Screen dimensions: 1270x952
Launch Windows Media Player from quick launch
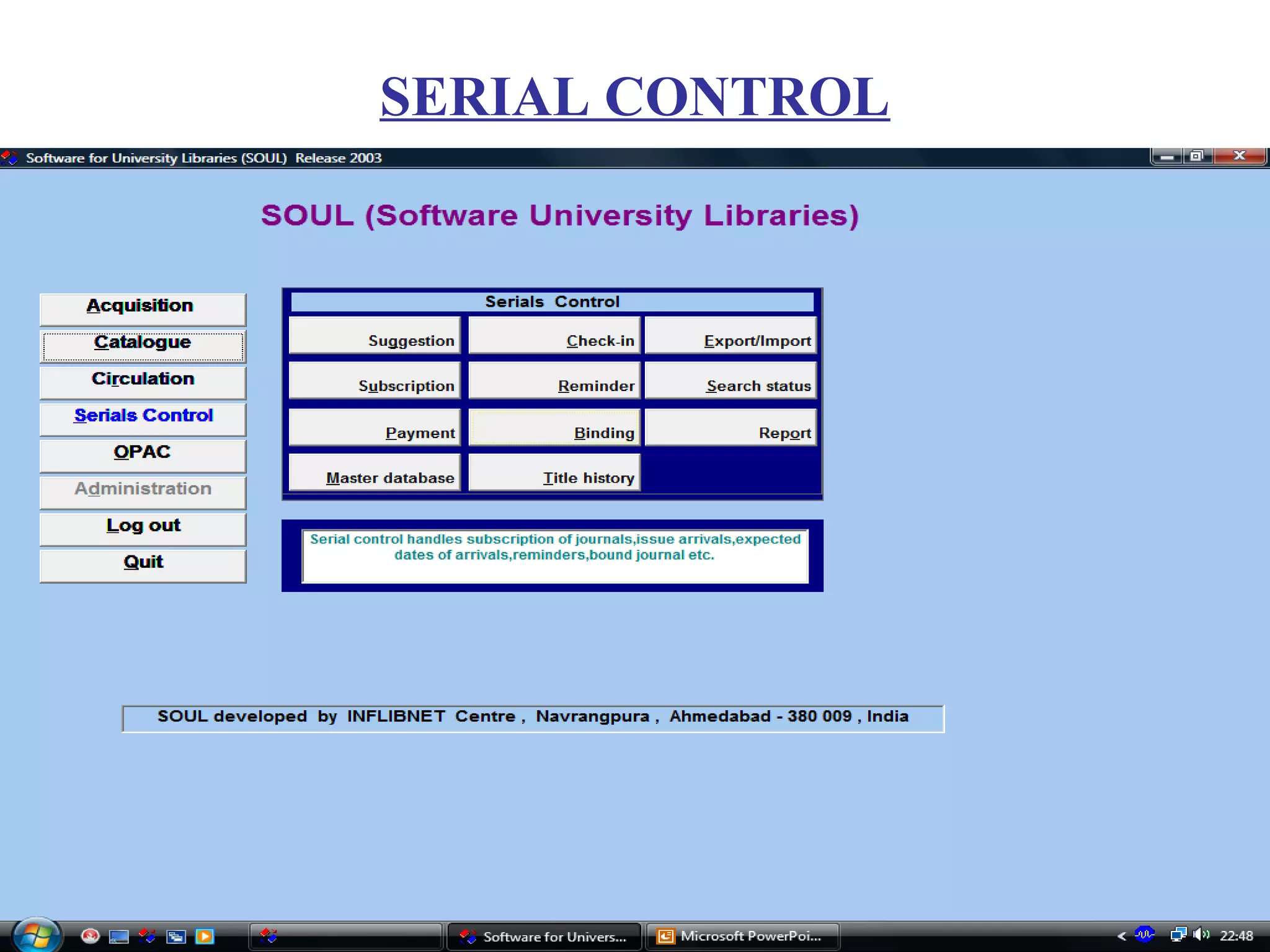(x=205, y=936)
